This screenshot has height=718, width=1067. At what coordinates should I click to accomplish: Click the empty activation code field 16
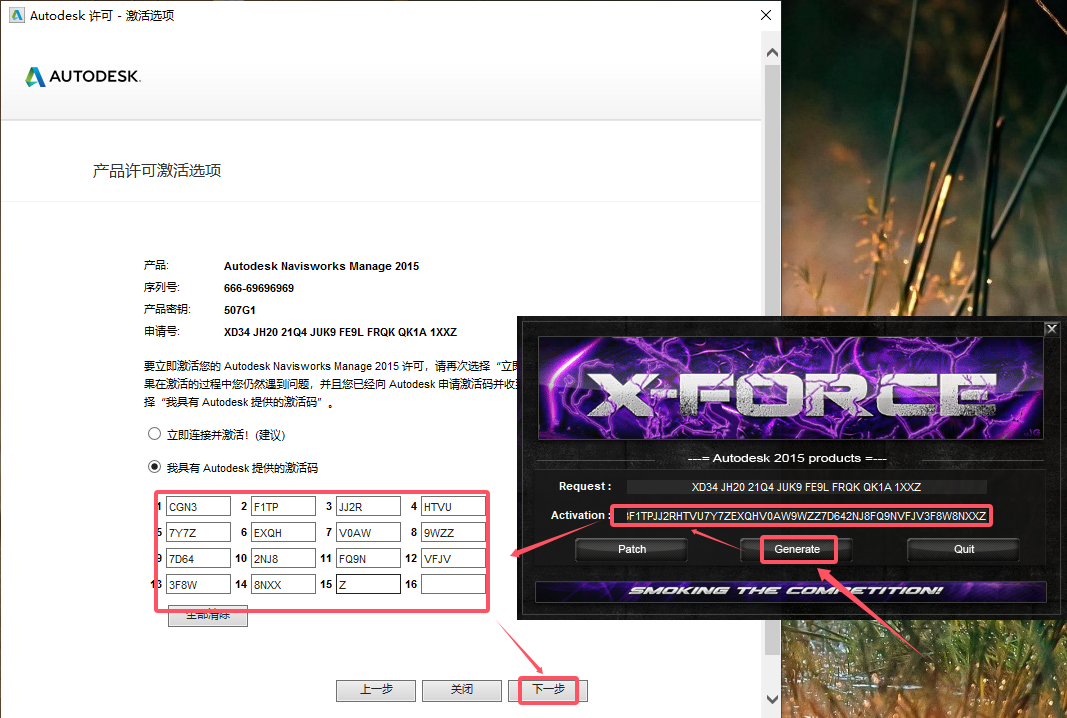point(453,585)
